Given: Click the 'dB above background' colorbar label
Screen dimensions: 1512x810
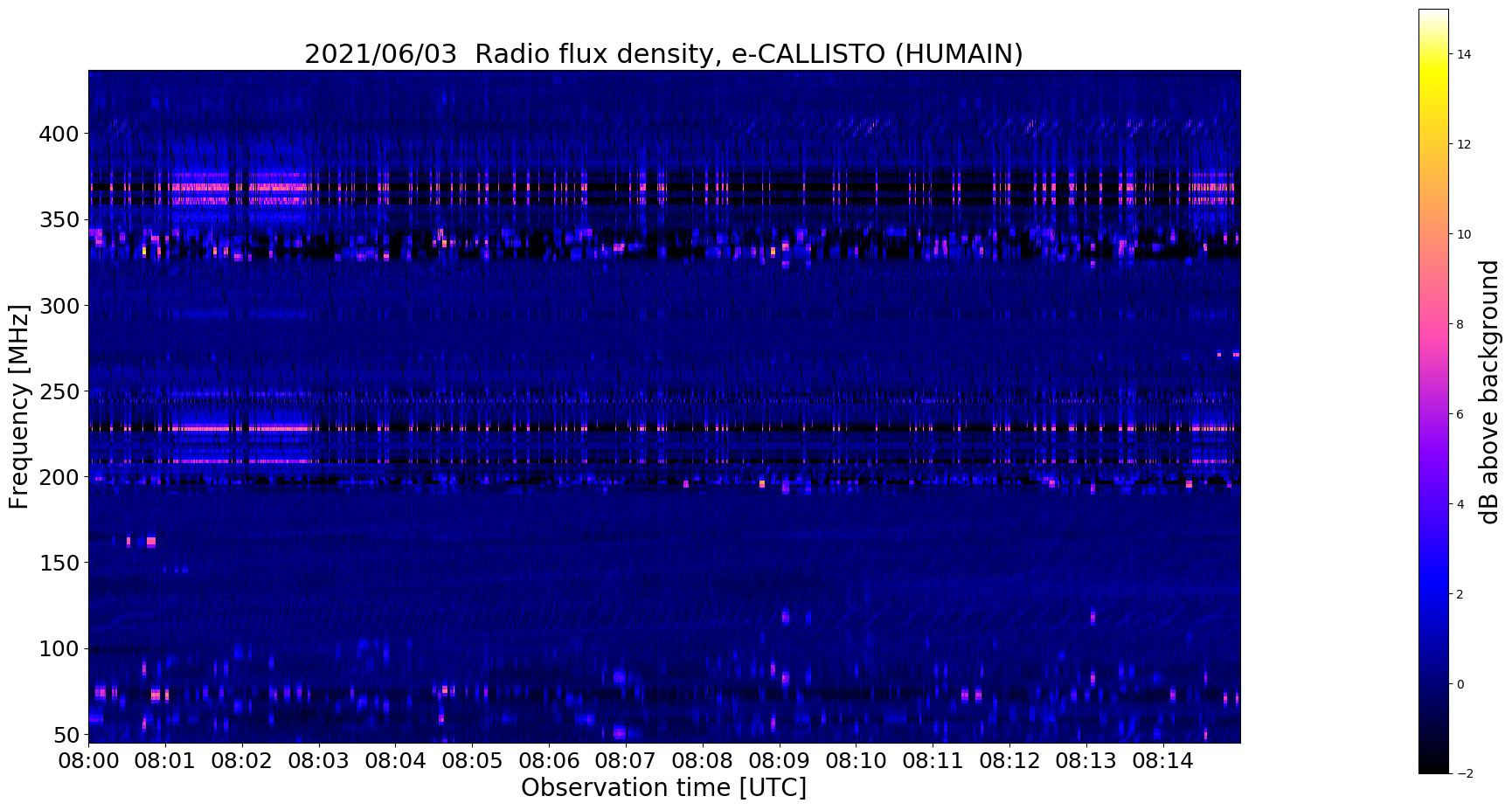Looking at the screenshot, I should [x=1488, y=391].
